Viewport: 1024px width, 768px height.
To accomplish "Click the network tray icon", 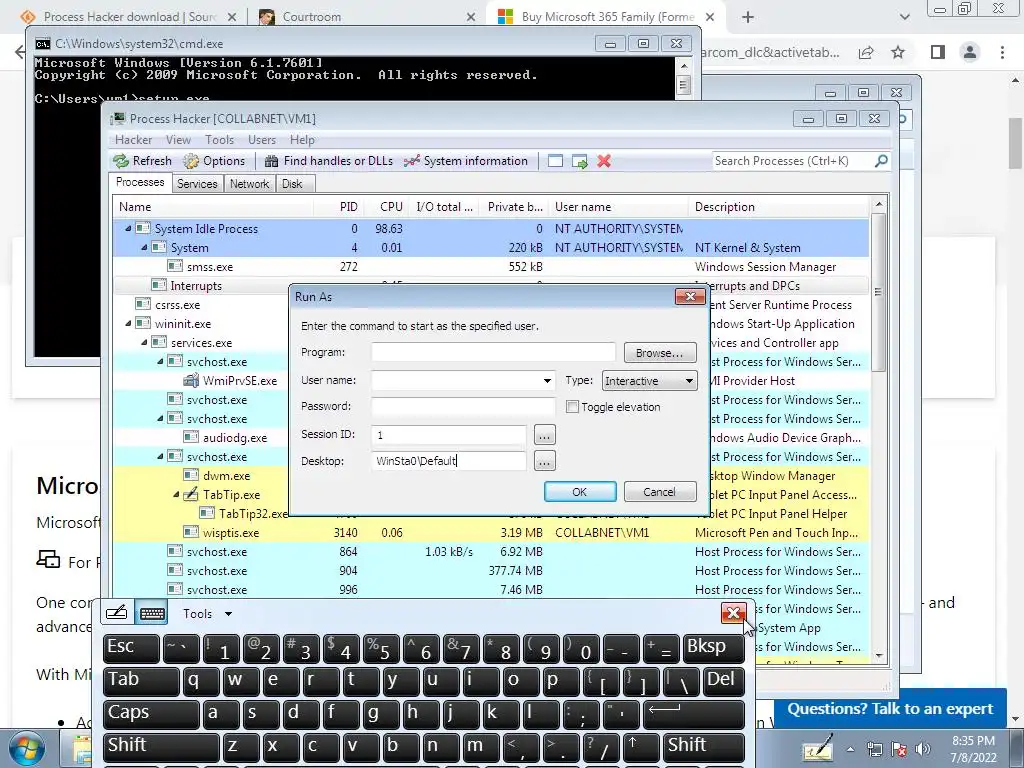I will pos(874,749).
